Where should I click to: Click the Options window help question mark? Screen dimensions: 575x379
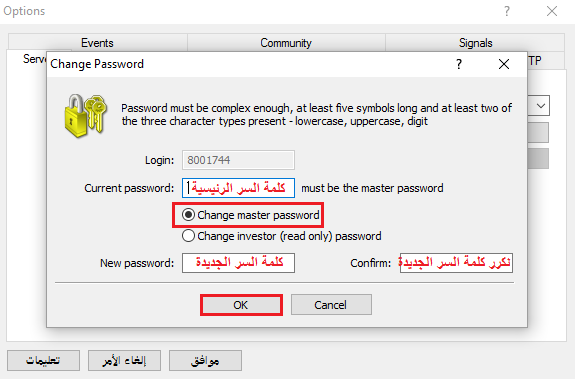(507, 11)
